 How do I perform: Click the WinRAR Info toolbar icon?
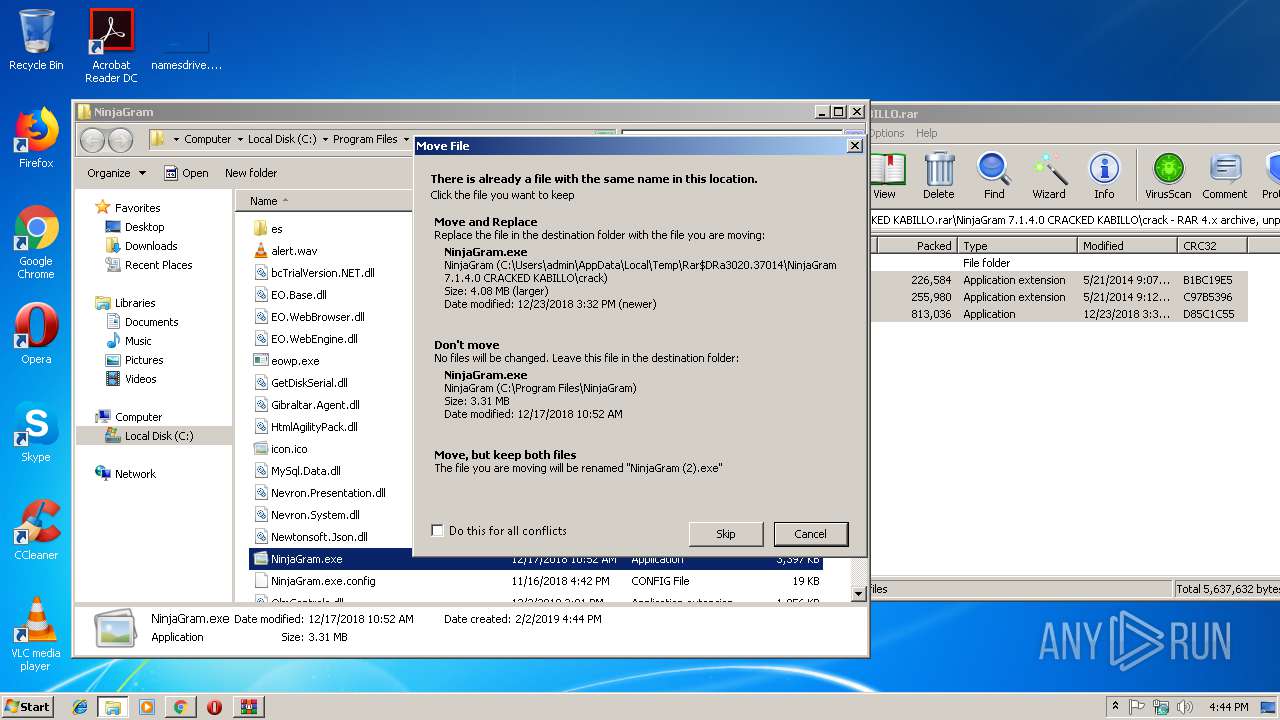pos(1104,176)
